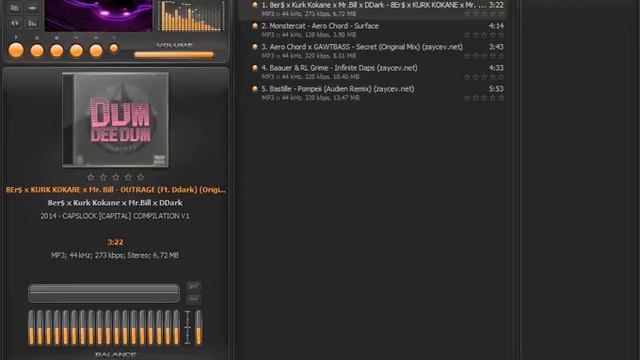
Task: Click the last rating star on the Infinite Daps row
Action: point(501,77)
